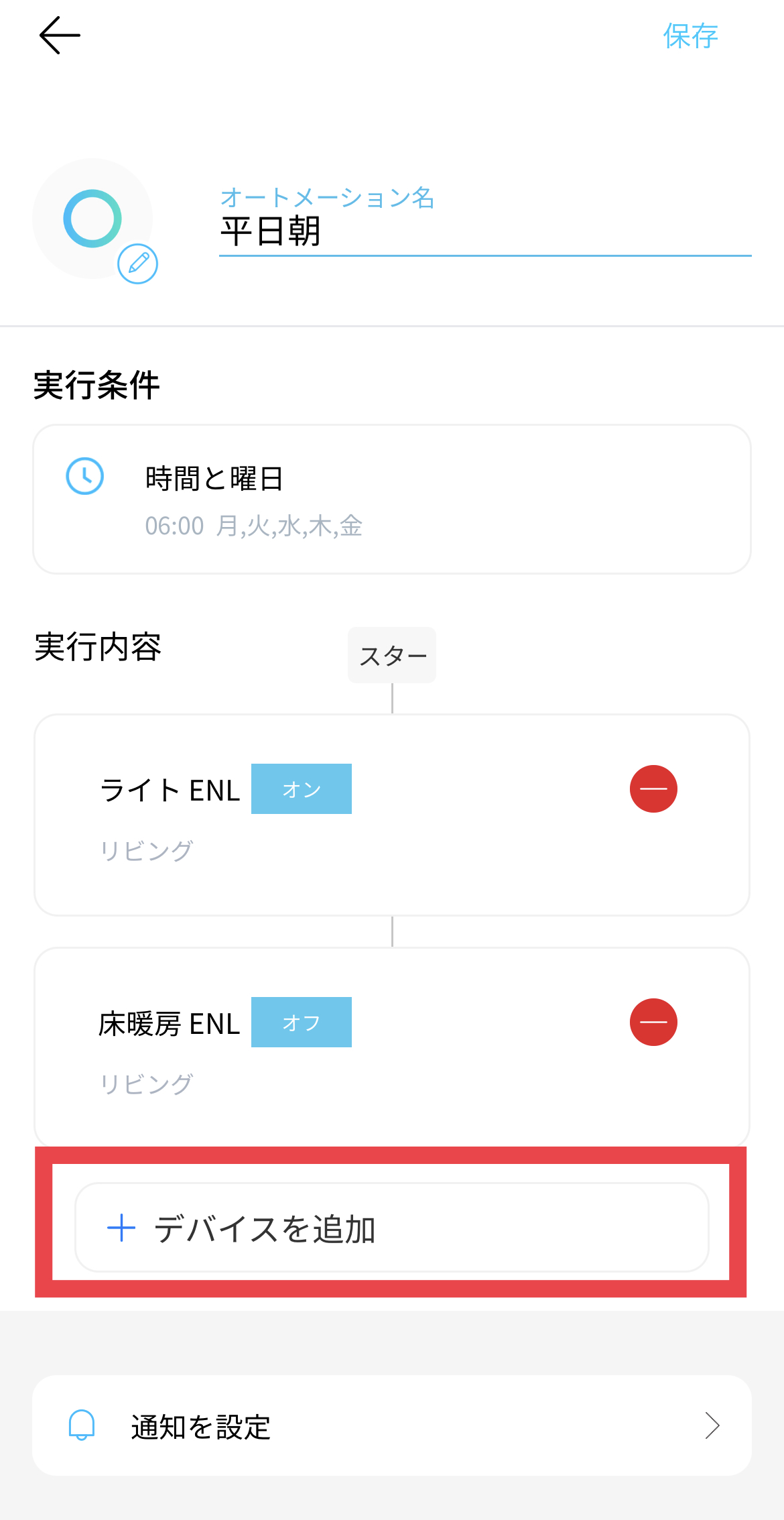Open the 通知を設定 row
The image size is (784, 1520).
[x=392, y=1425]
